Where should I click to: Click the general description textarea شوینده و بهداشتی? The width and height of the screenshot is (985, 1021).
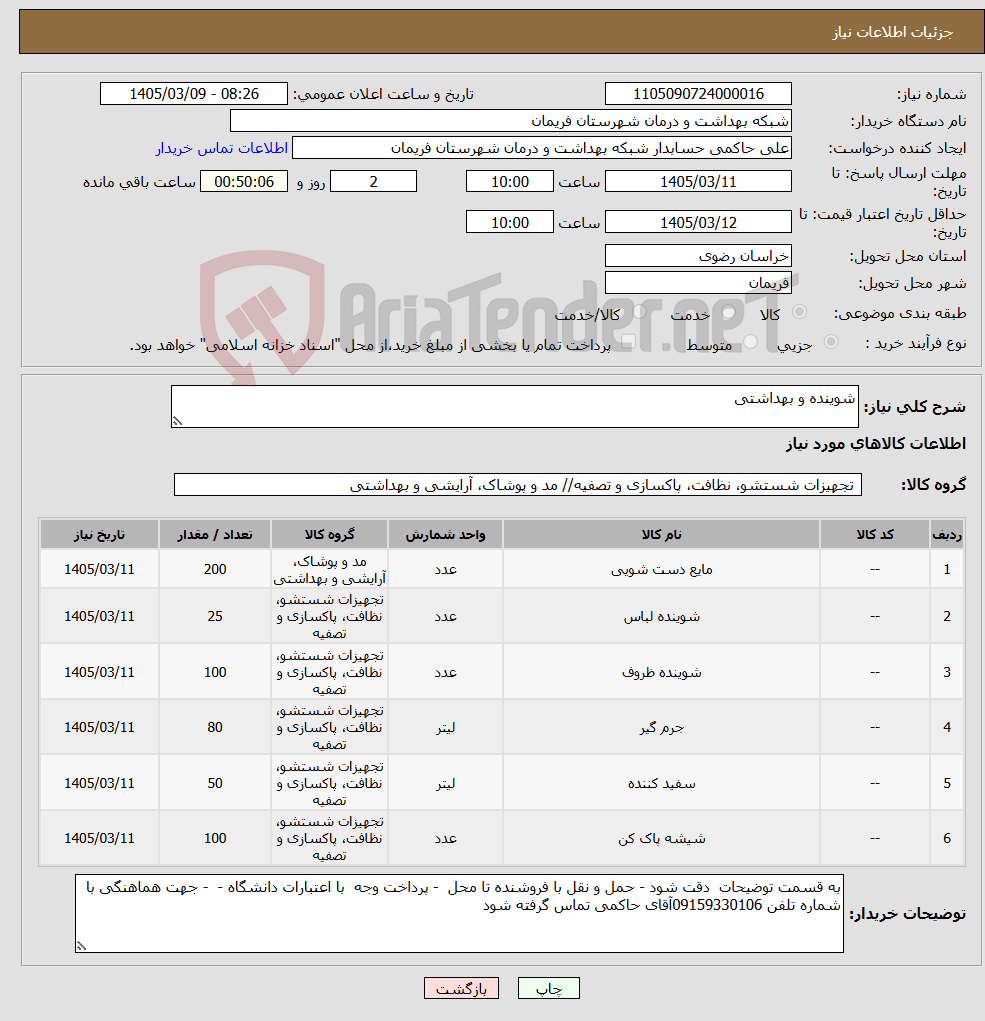pos(514,406)
